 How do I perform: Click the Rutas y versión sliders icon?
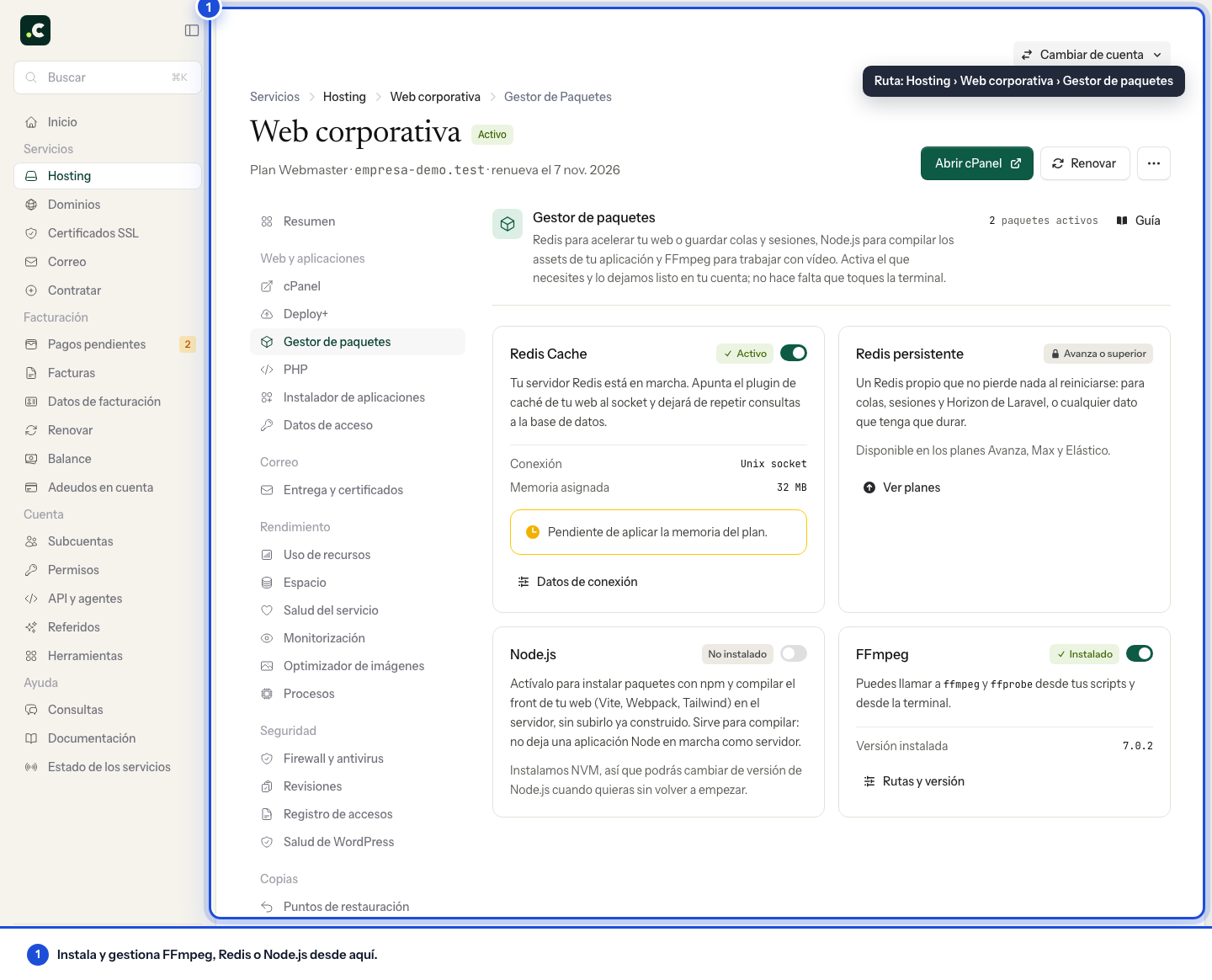[869, 781]
